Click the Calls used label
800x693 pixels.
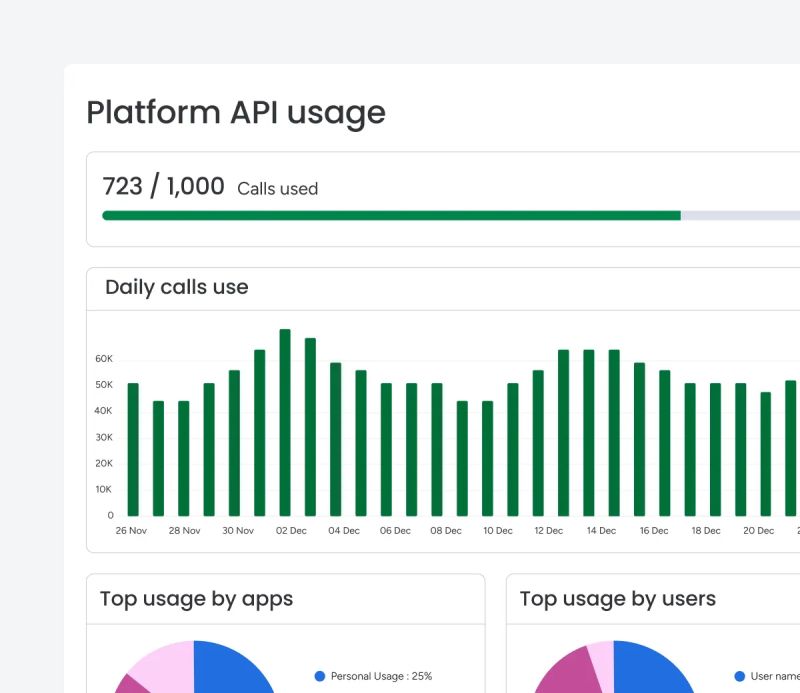[x=277, y=189]
